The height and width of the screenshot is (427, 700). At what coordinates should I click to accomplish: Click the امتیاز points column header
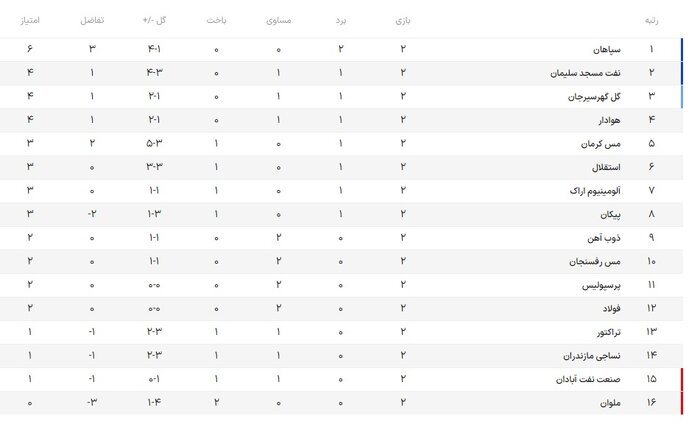click(x=31, y=20)
